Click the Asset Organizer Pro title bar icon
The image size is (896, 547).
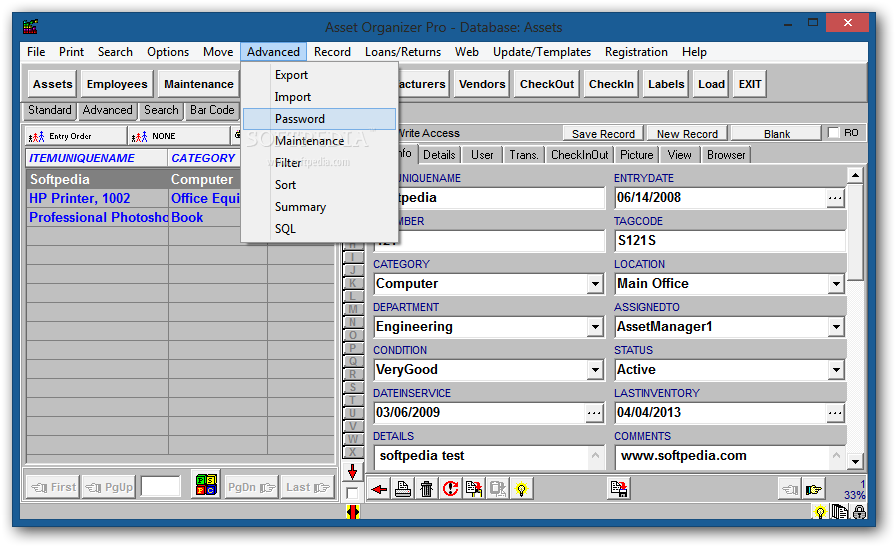30,26
